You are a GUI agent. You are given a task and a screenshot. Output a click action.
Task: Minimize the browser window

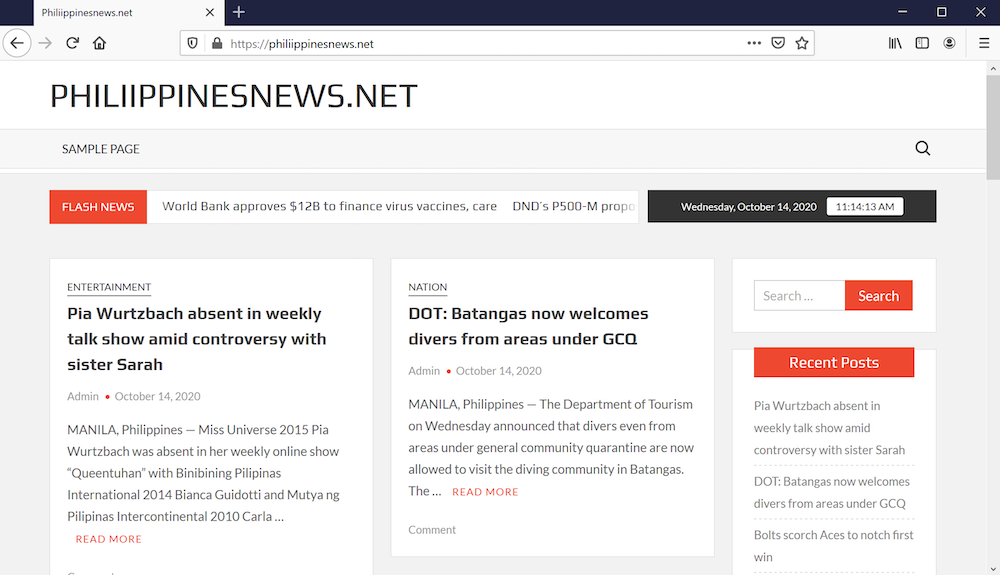[902, 12]
